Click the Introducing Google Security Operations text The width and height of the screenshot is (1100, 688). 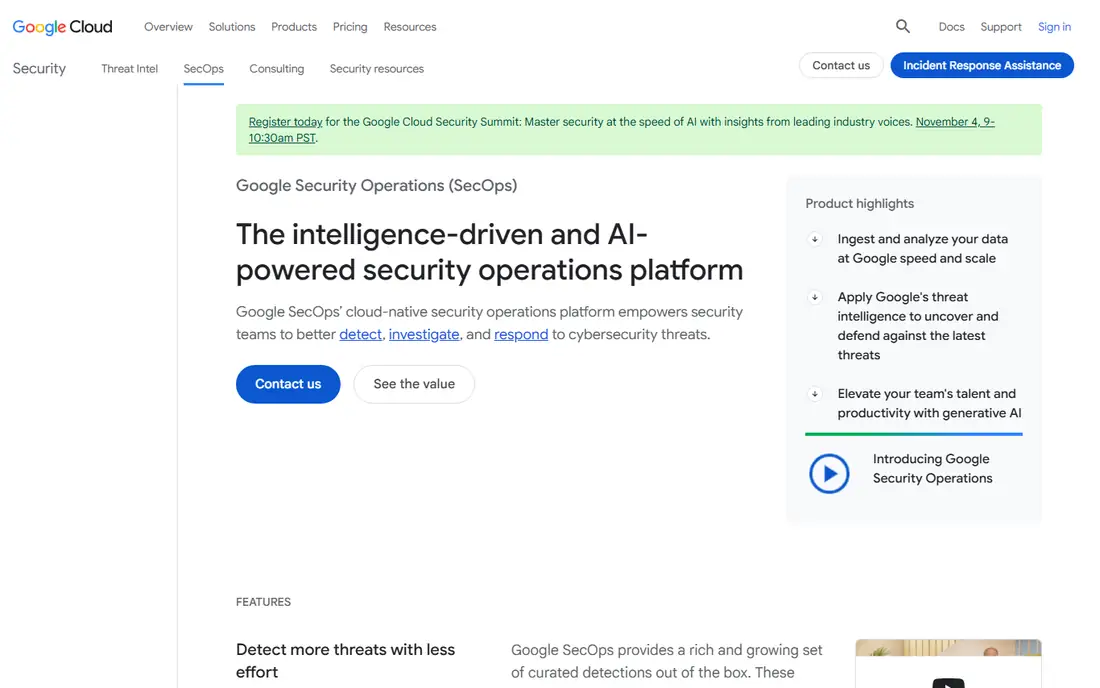point(932,468)
